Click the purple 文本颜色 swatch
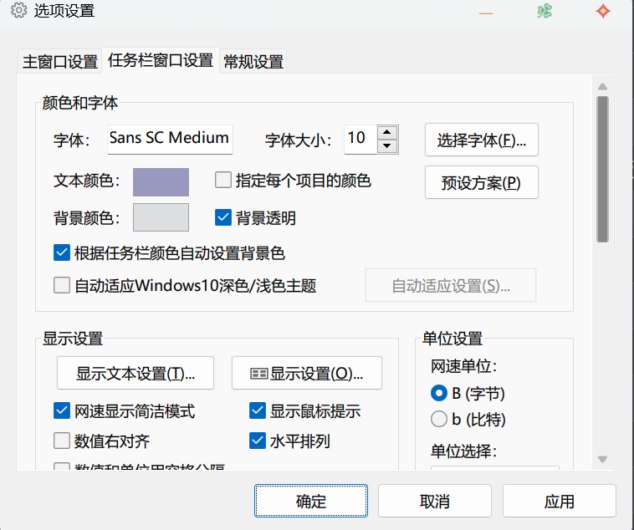The width and height of the screenshot is (634, 530). [161, 182]
